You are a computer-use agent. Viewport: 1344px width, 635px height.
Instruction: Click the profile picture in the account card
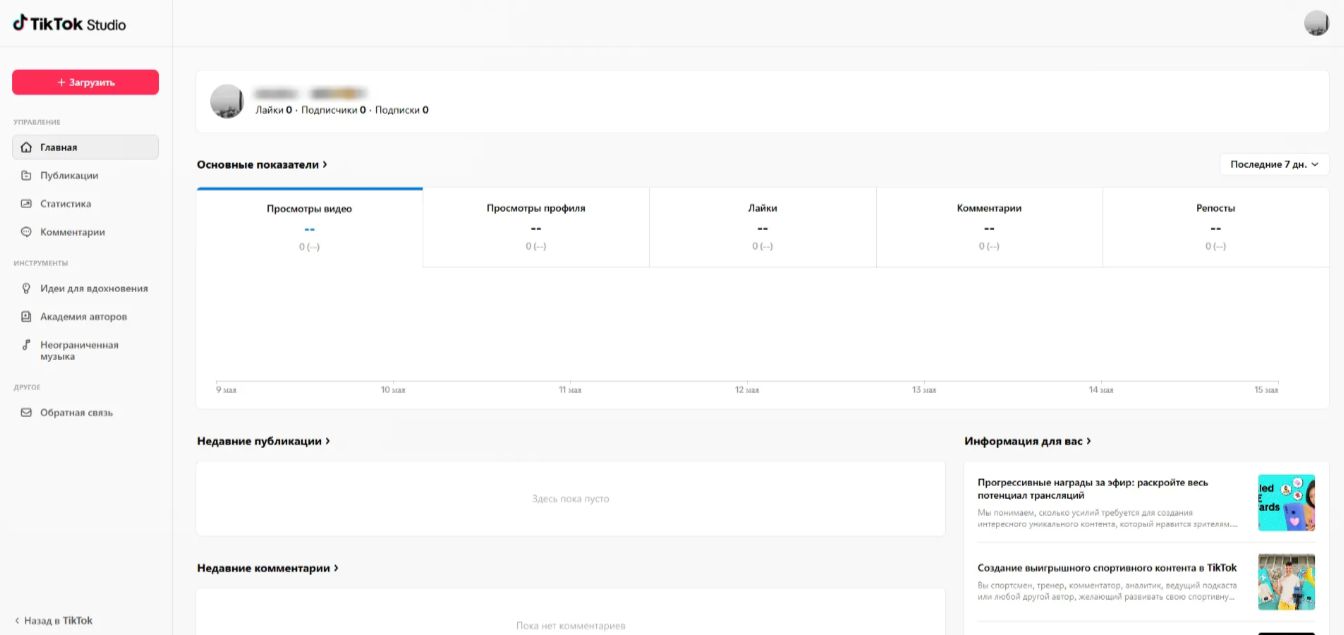click(227, 102)
